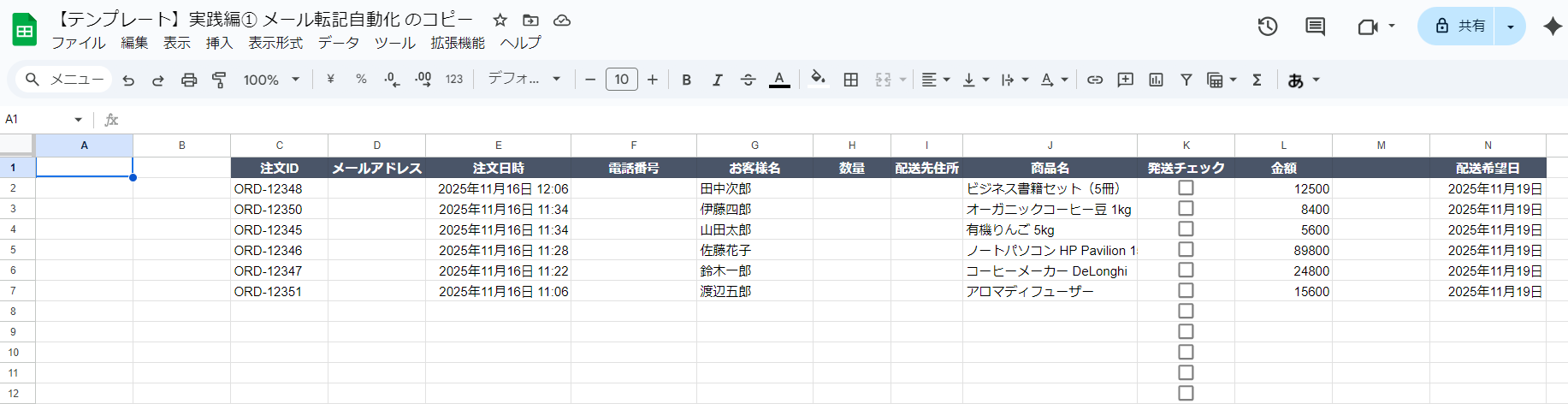Open the 100% zoom dropdown
Image resolution: width=1568 pixels, height=404 pixels.
(271, 80)
